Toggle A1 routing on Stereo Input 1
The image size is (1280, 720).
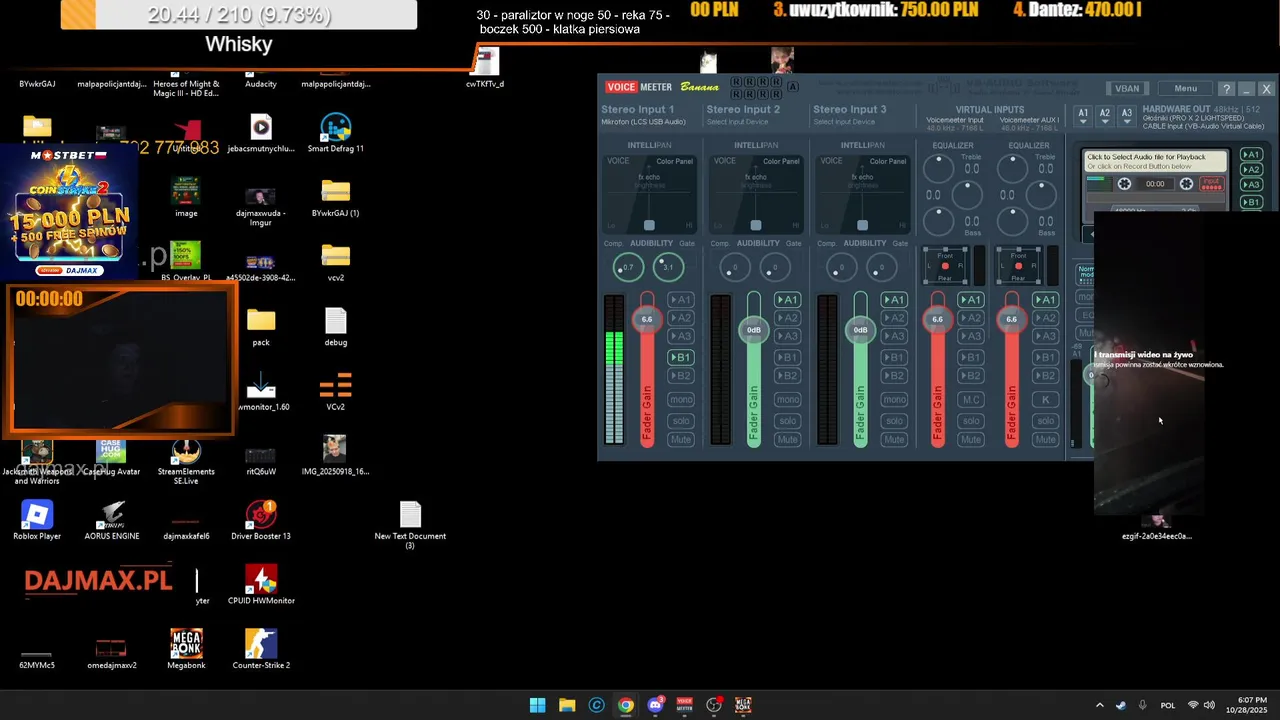pyautogui.click(x=681, y=300)
